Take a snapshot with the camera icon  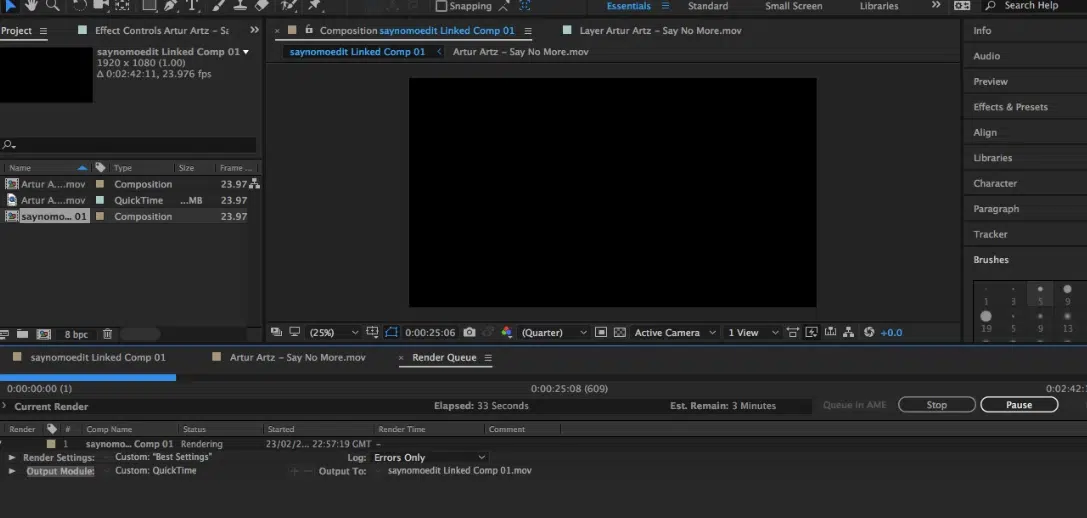(x=469, y=332)
